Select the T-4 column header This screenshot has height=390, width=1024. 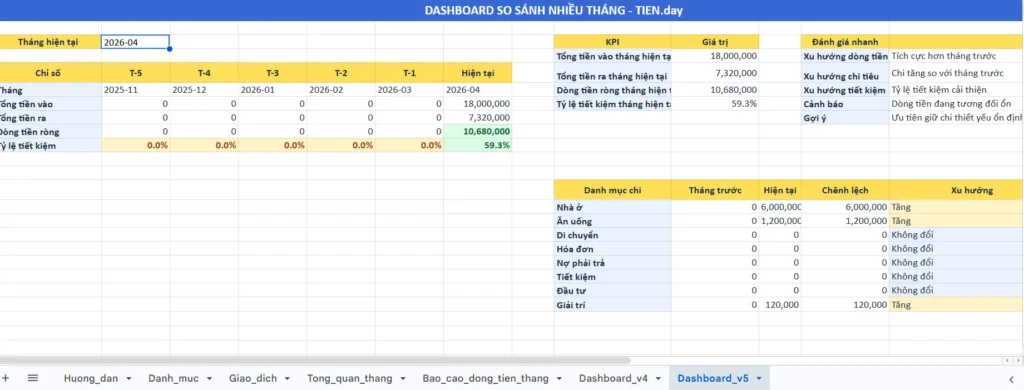pos(204,73)
